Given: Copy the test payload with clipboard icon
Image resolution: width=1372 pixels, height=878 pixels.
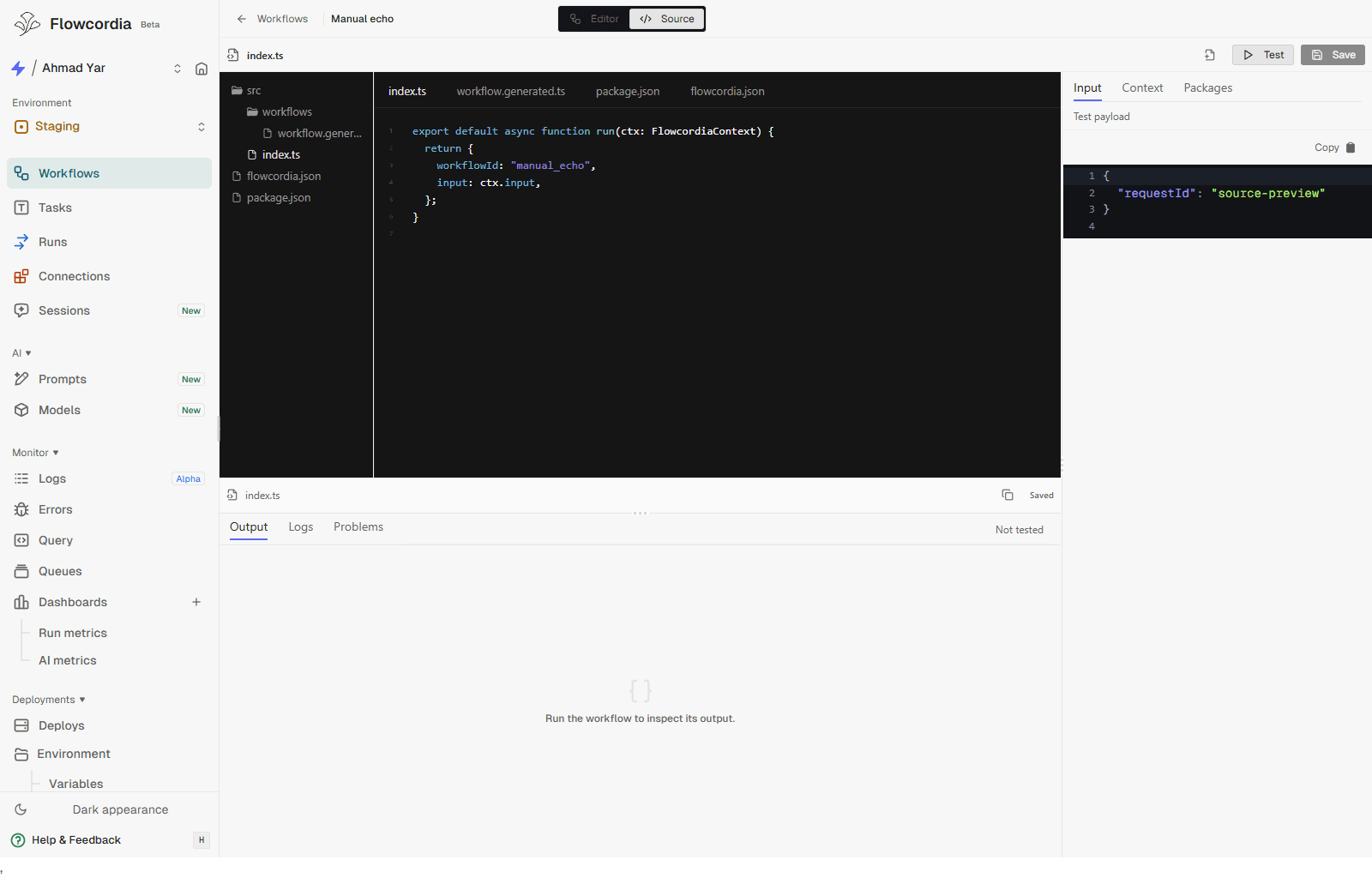Looking at the screenshot, I should 1351,147.
